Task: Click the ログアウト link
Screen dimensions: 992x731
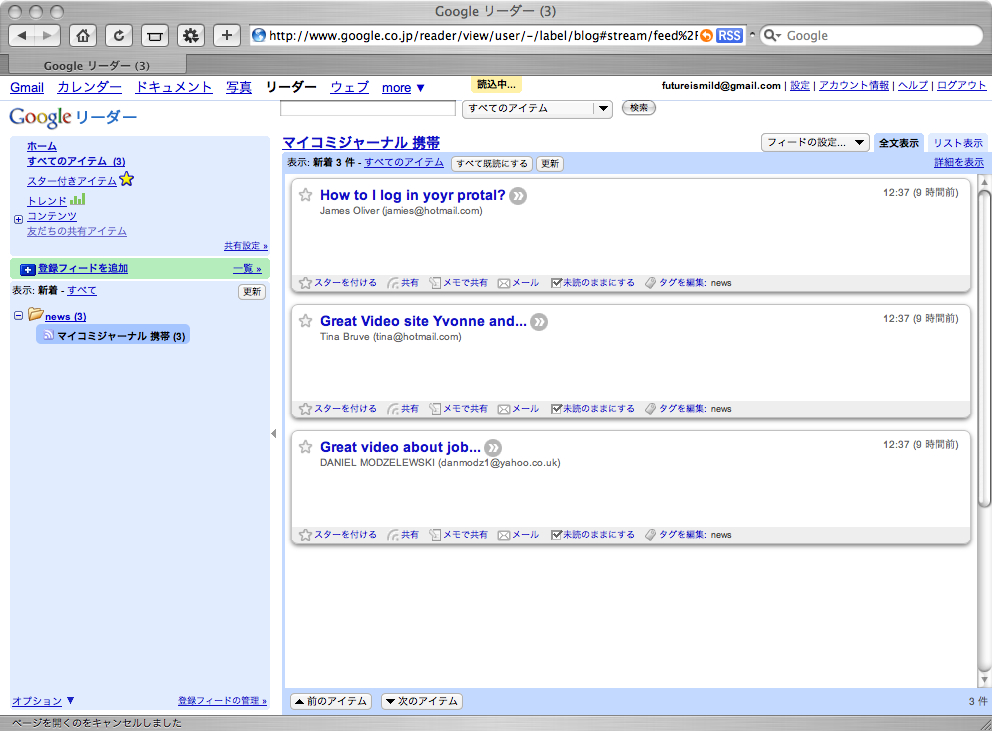Action: coord(961,85)
